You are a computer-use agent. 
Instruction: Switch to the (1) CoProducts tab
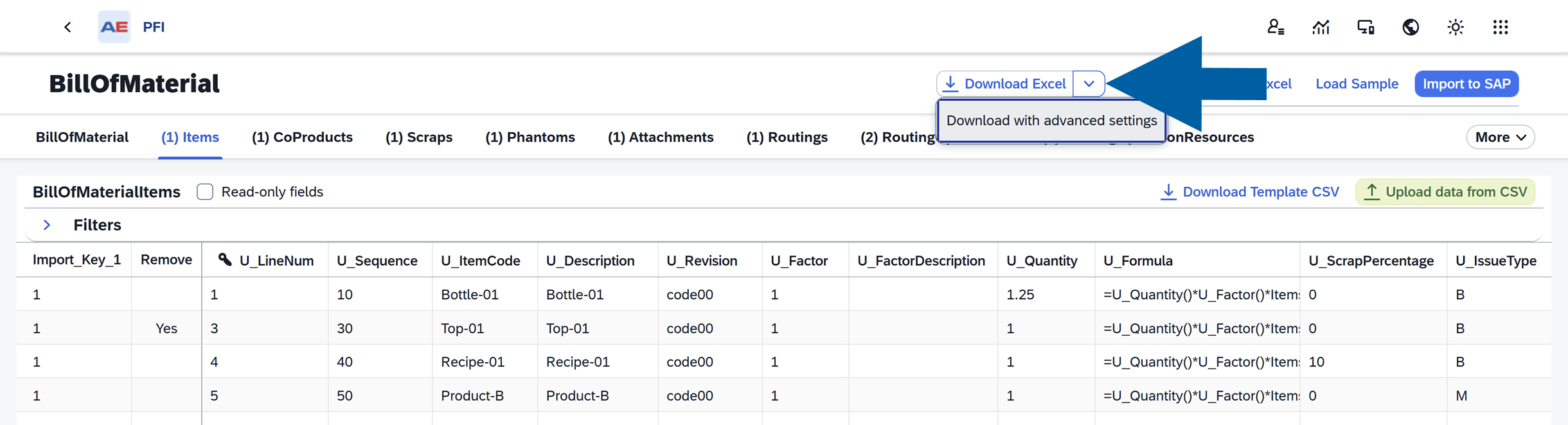coord(302,137)
